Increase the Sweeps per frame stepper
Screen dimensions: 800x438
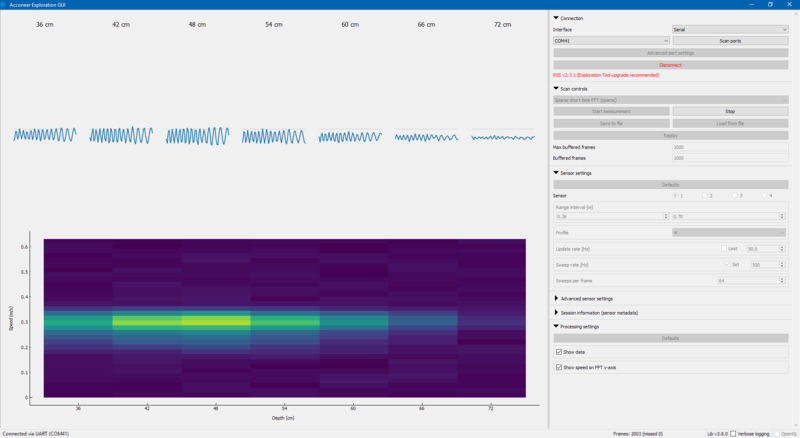click(x=782, y=279)
